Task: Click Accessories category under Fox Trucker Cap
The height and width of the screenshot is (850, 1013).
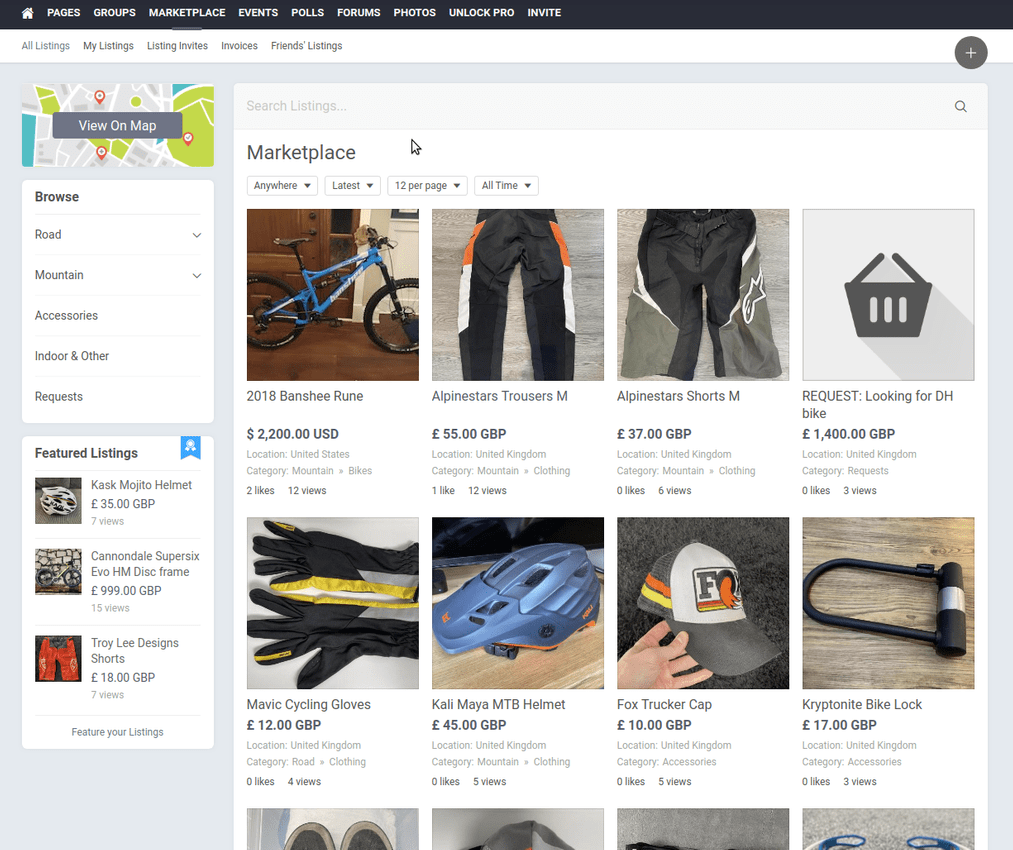Action: 689,762
